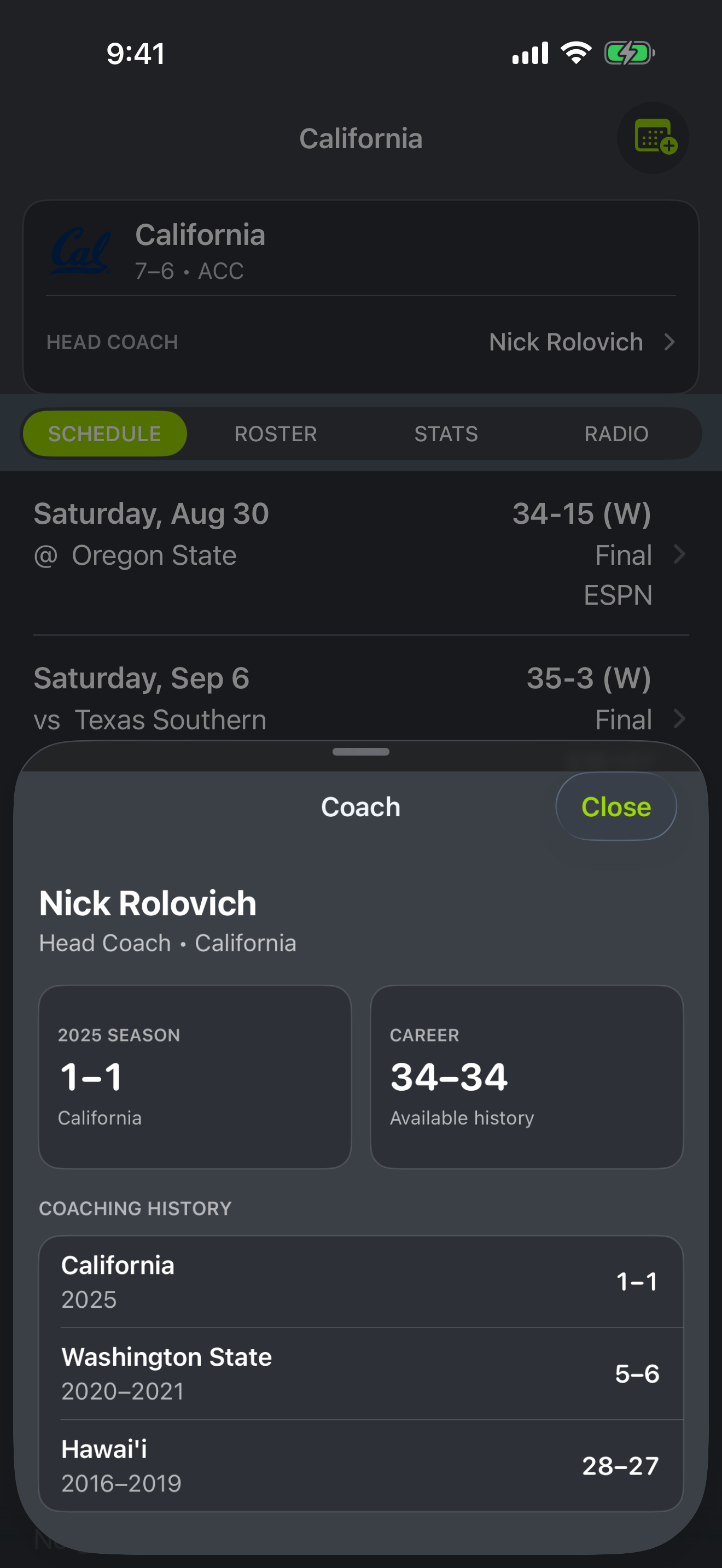Tap the cellular signal bars
The height and width of the screenshot is (1568, 722).
point(530,53)
